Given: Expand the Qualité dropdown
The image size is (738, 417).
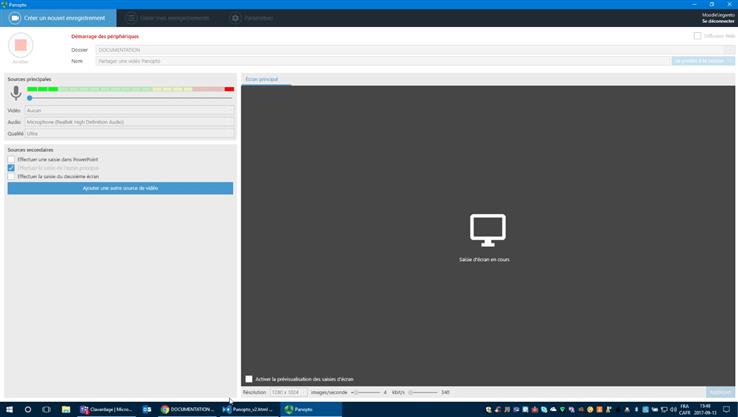Looking at the screenshot, I should pyautogui.click(x=129, y=133).
